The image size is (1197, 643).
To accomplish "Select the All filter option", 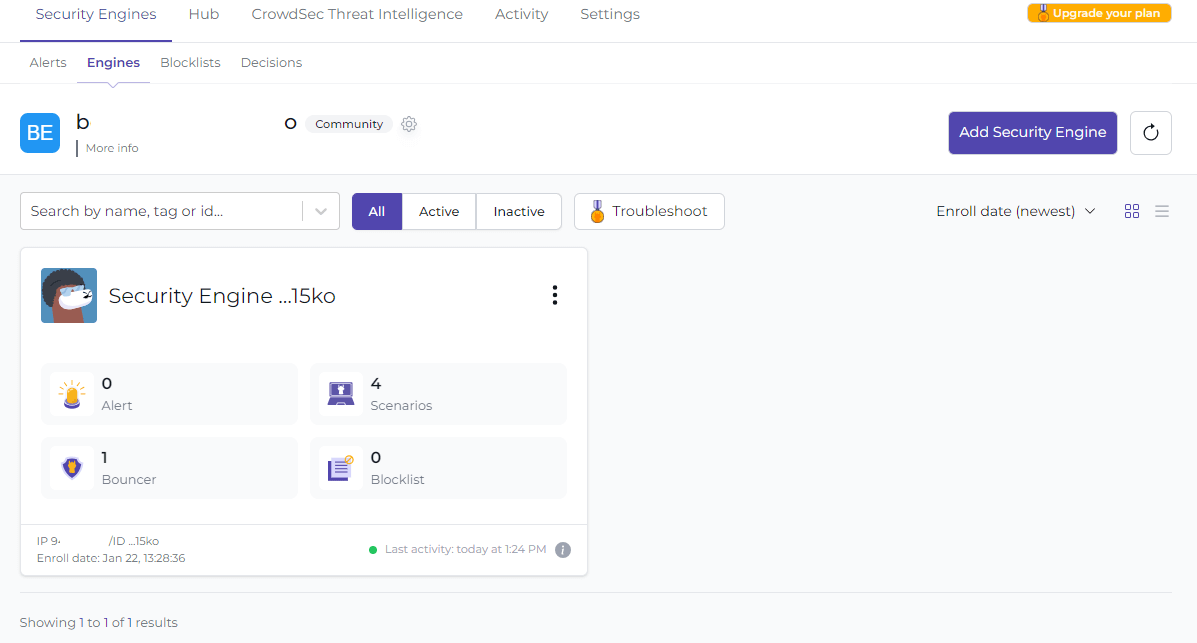I will pos(376,211).
